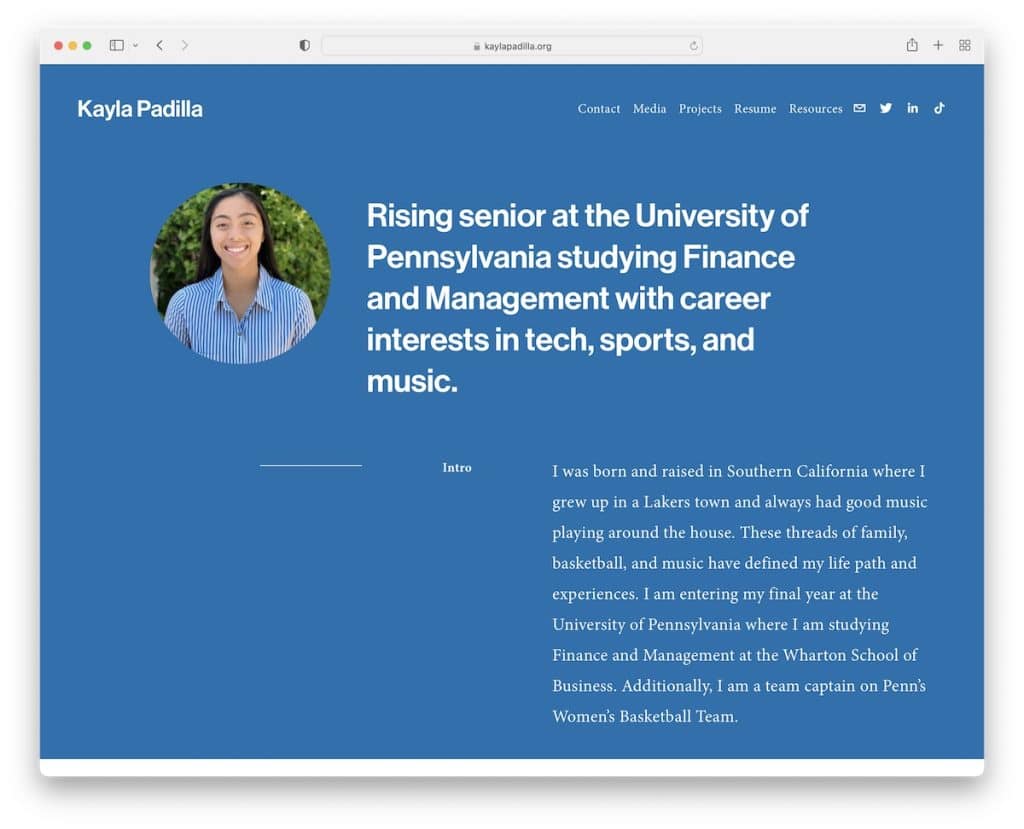
Task: Click the kaylapadilla.org address bar
Action: tap(512, 46)
